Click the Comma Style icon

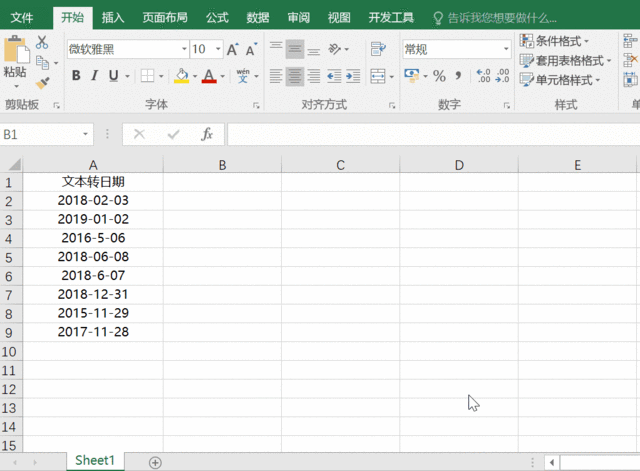pyautogui.click(x=458, y=76)
